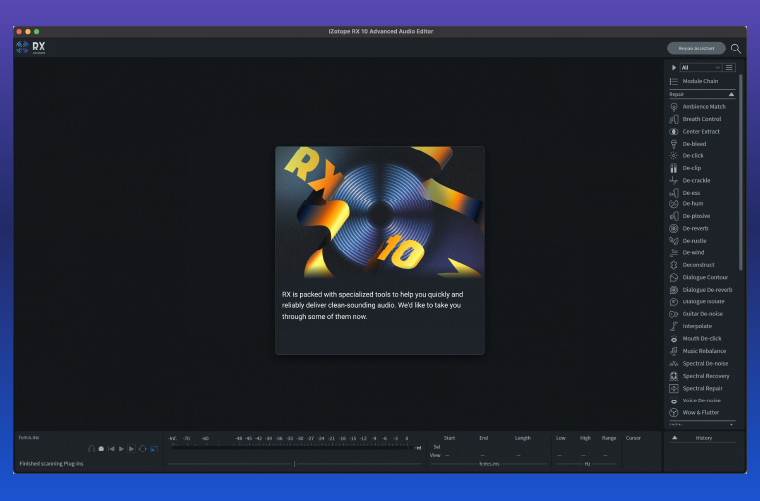Image resolution: width=760 pixels, height=501 pixels.
Task: Click the transport play button
Action: point(121,449)
